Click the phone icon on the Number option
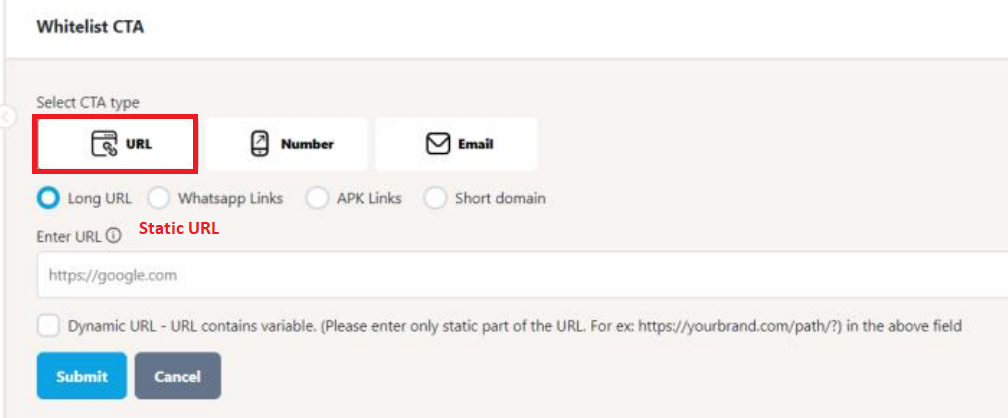The width and height of the screenshot is (1008, 418). 259,144
